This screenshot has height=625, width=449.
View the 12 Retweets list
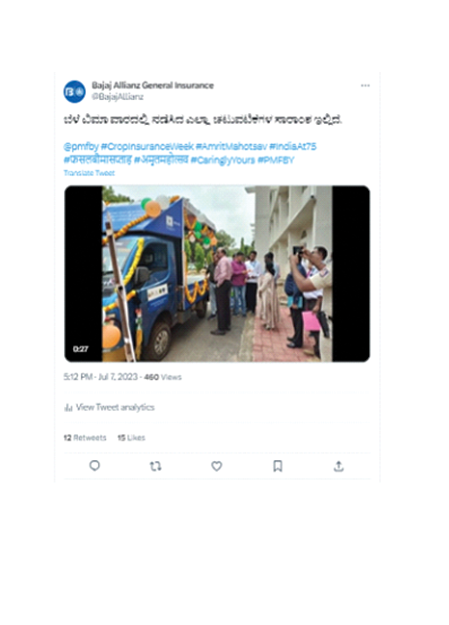pyautogui.click(x=85, y=438)
